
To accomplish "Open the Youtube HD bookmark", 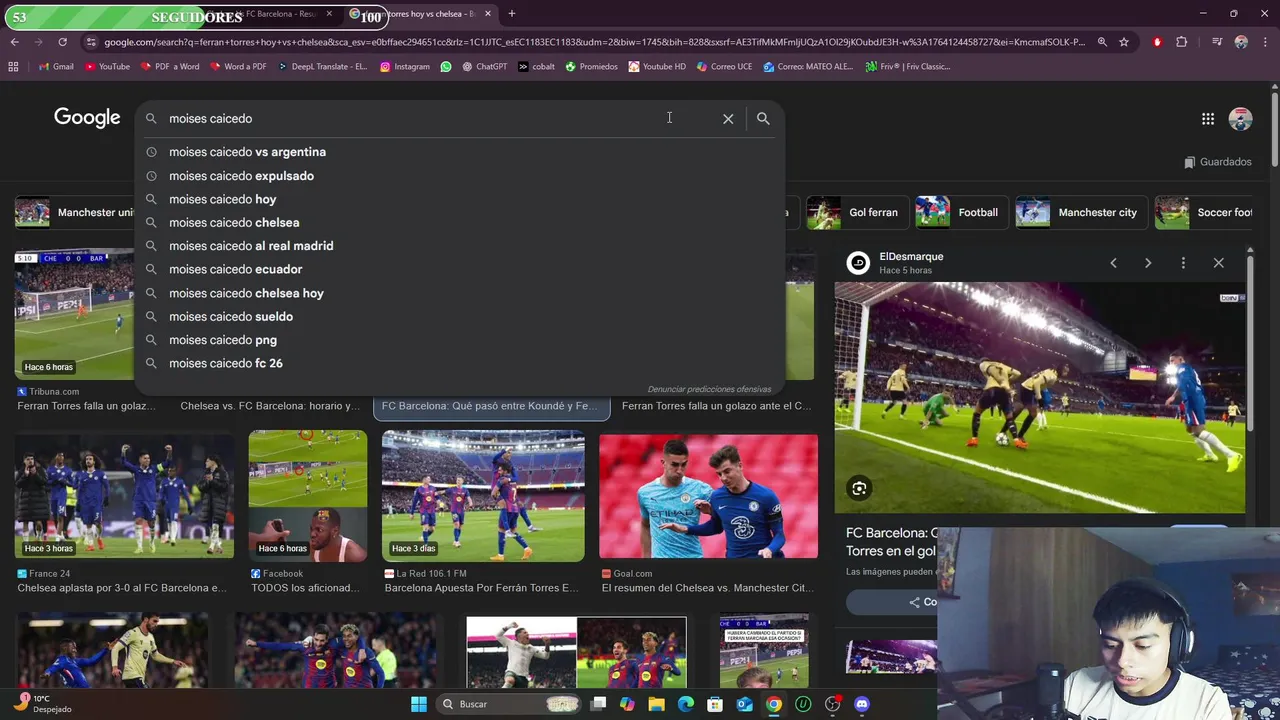I will (x=657, y=67).
